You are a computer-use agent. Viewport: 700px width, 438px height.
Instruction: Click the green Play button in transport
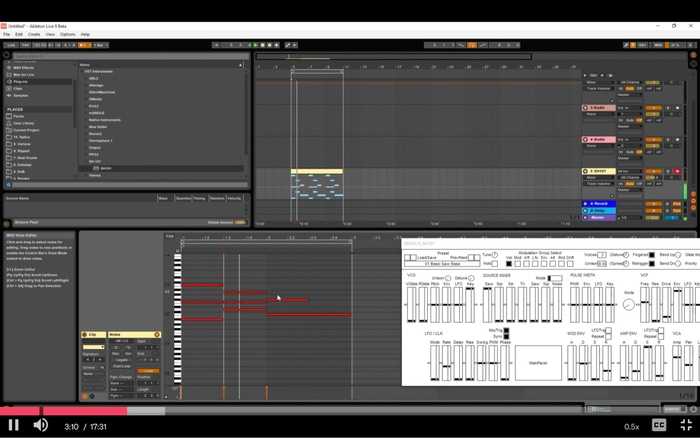(x=256, y=45)
